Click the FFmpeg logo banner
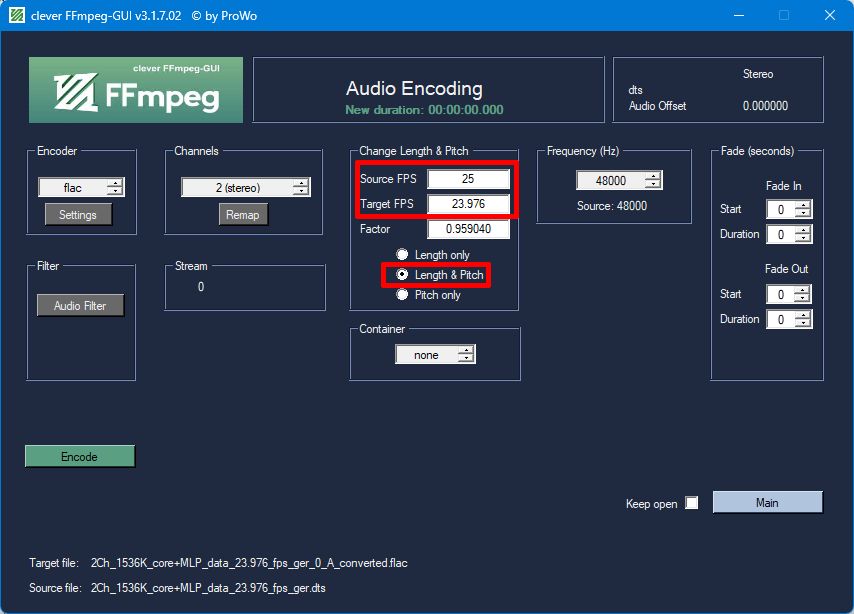The width and height of the screenshot is (854, 614). 136,90
